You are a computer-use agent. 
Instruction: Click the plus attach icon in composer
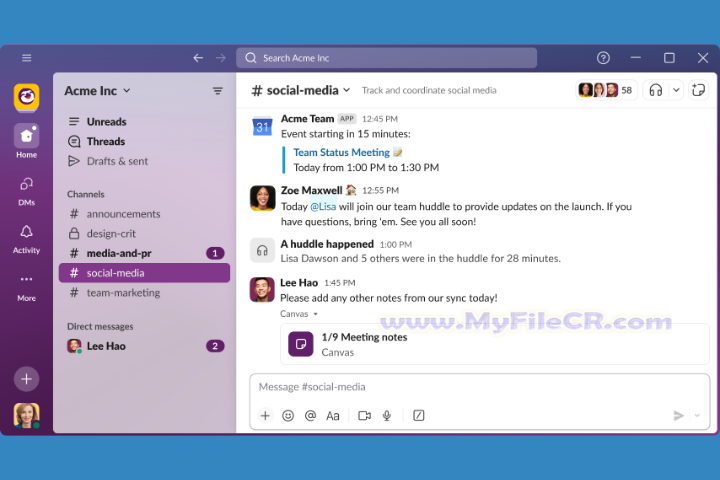pyautogui.click(x=265, y=416)
